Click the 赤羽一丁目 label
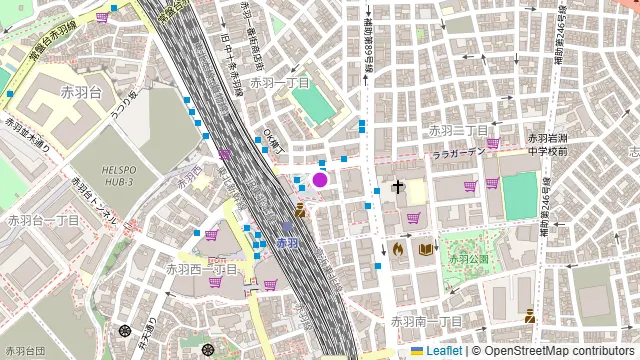Image resolution: width=640 pixels, height=360 pixels. [280, 83]
